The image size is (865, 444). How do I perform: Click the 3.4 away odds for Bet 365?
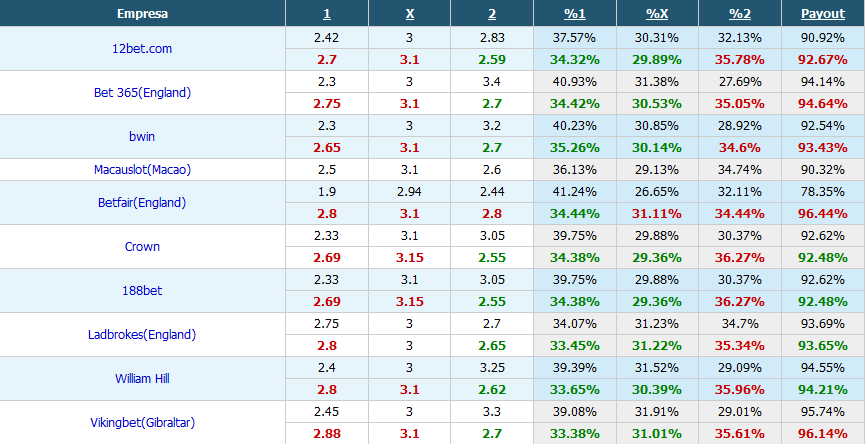[x=492, y=82]
